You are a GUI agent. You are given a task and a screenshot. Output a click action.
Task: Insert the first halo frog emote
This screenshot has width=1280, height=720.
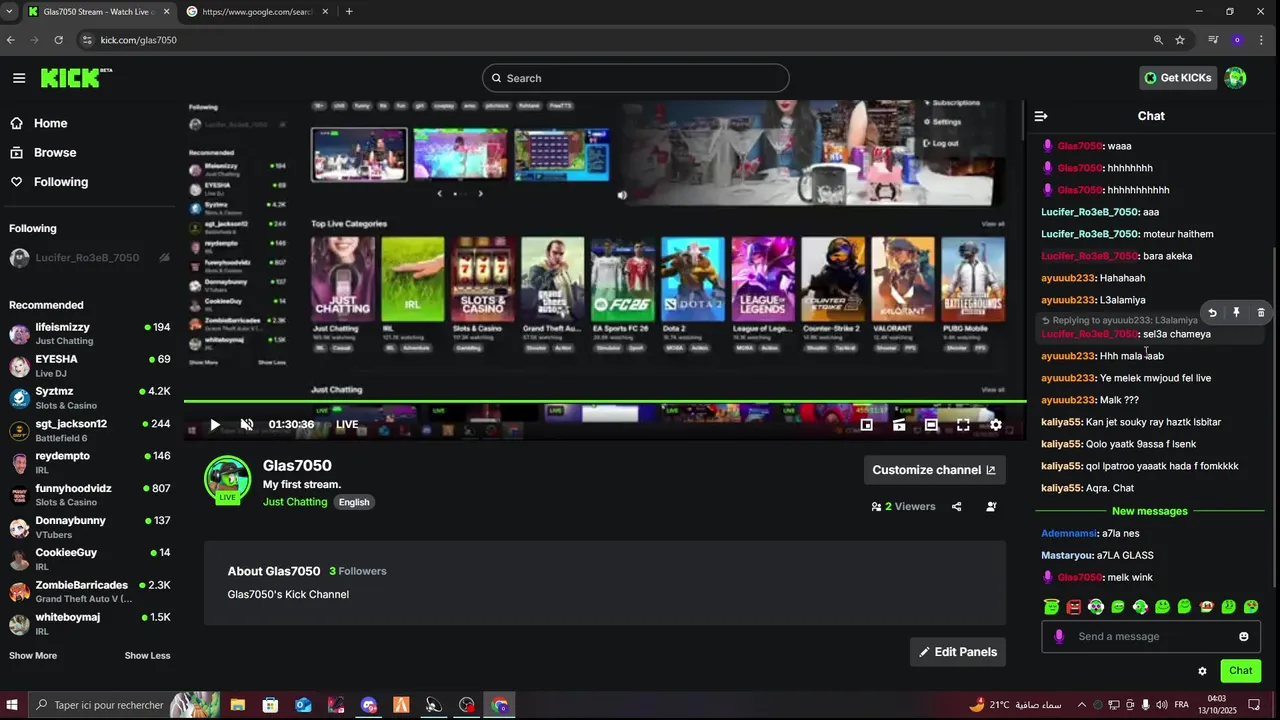pos(1052,607)
